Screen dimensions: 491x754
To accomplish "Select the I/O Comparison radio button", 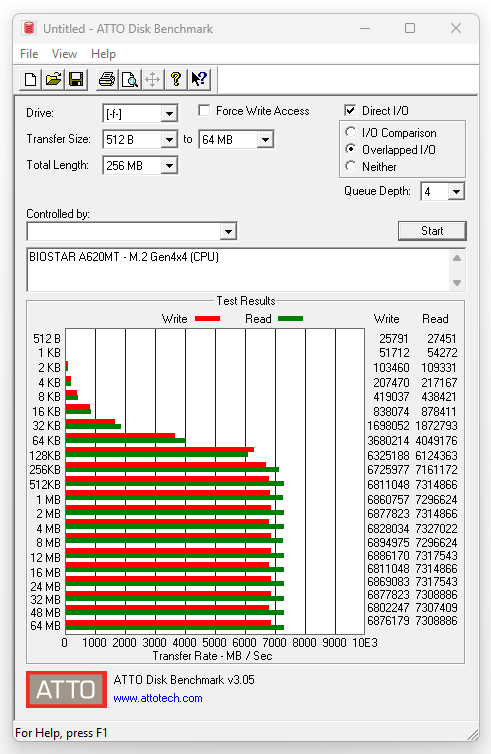I will point(351,132).
